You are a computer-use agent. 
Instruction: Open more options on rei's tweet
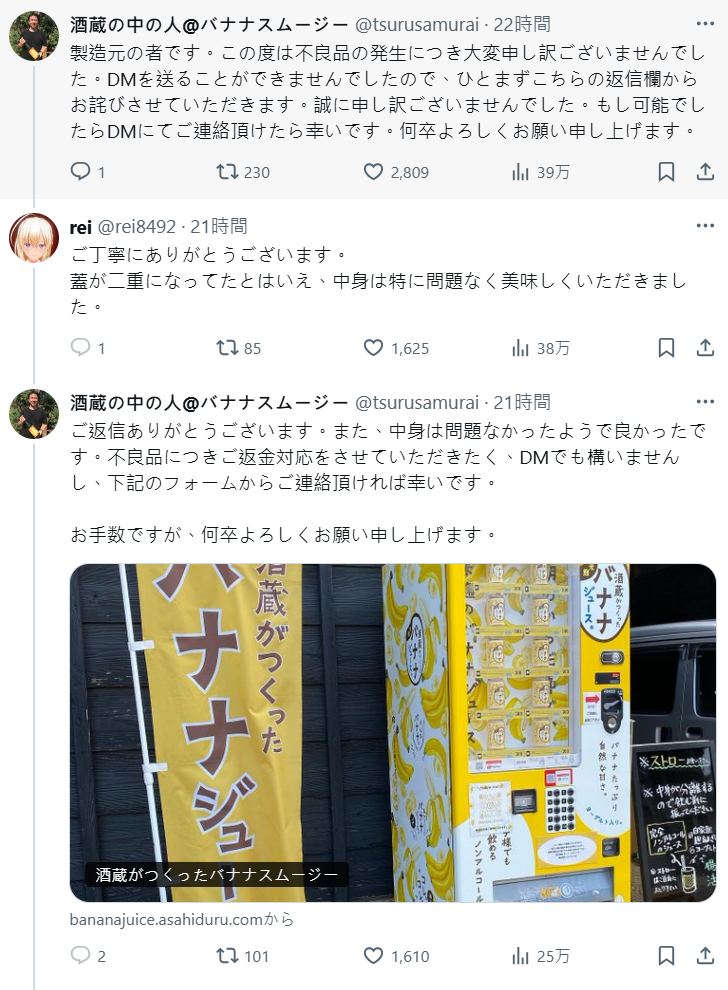[705, 226]
